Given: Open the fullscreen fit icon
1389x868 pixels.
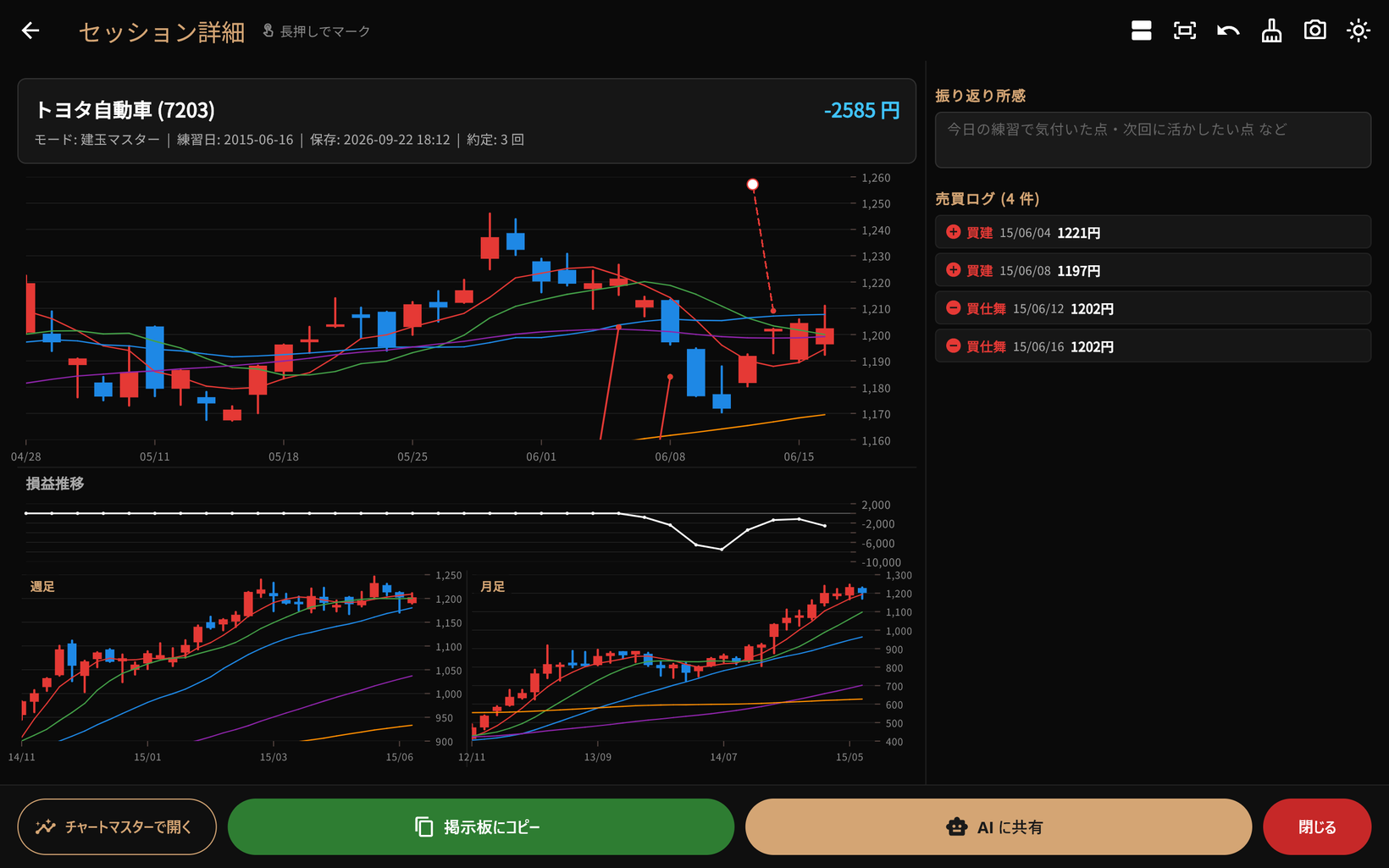Looking at the screenshot, I should [1185, 31].
